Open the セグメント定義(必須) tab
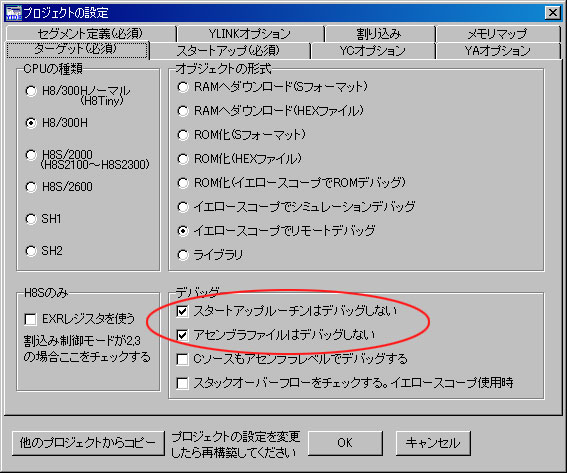The width and height of the screenshot is (567, 473). click(x=90, y=34)
